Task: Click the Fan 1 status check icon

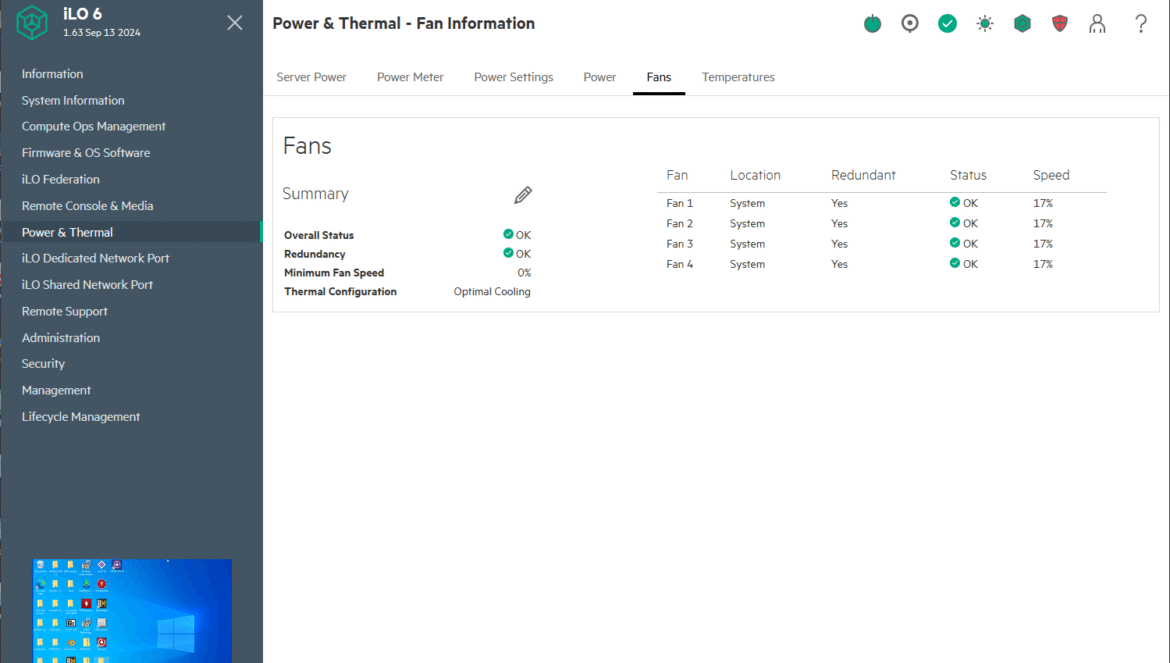Action: [954, 202]
